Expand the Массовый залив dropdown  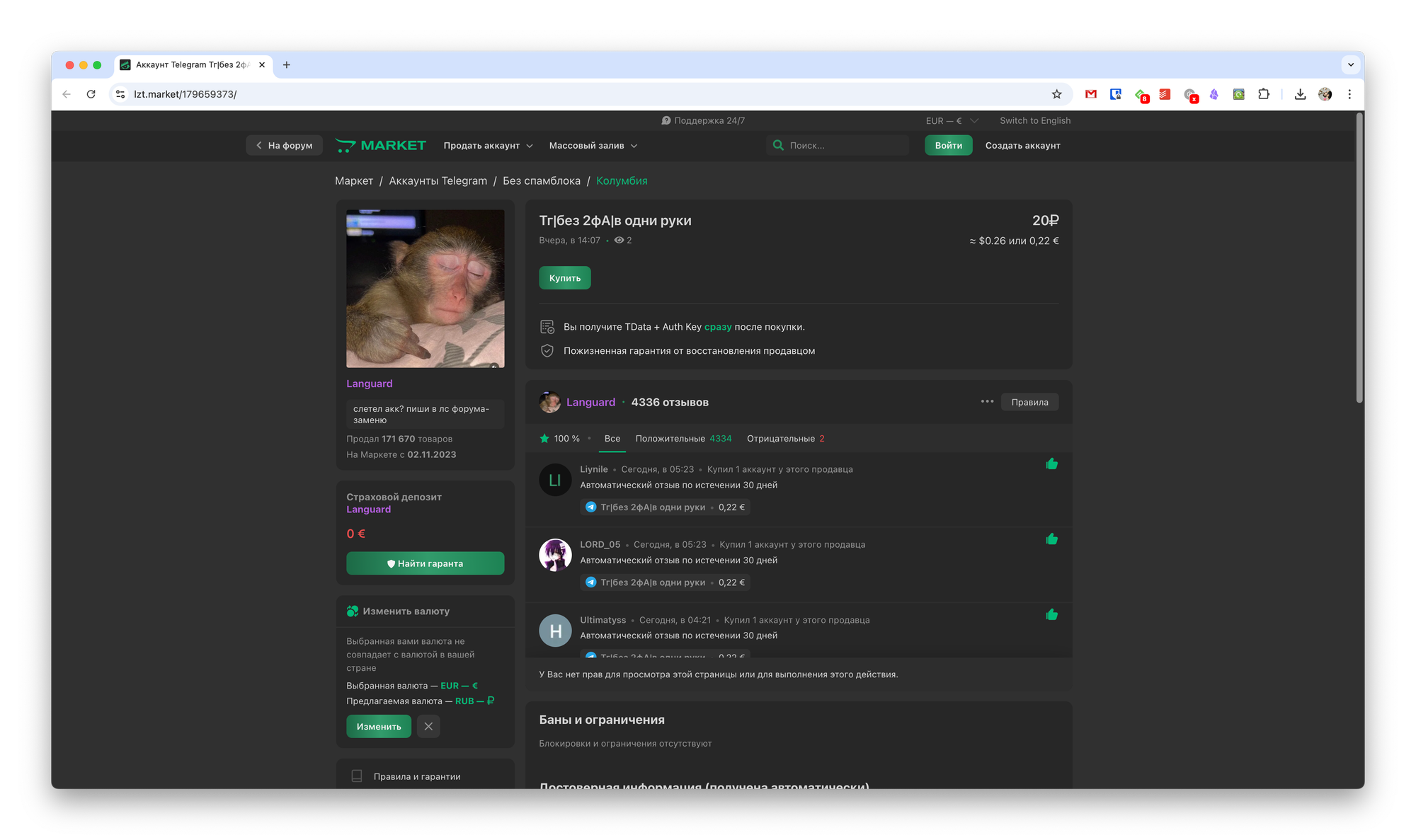[593, 146]
